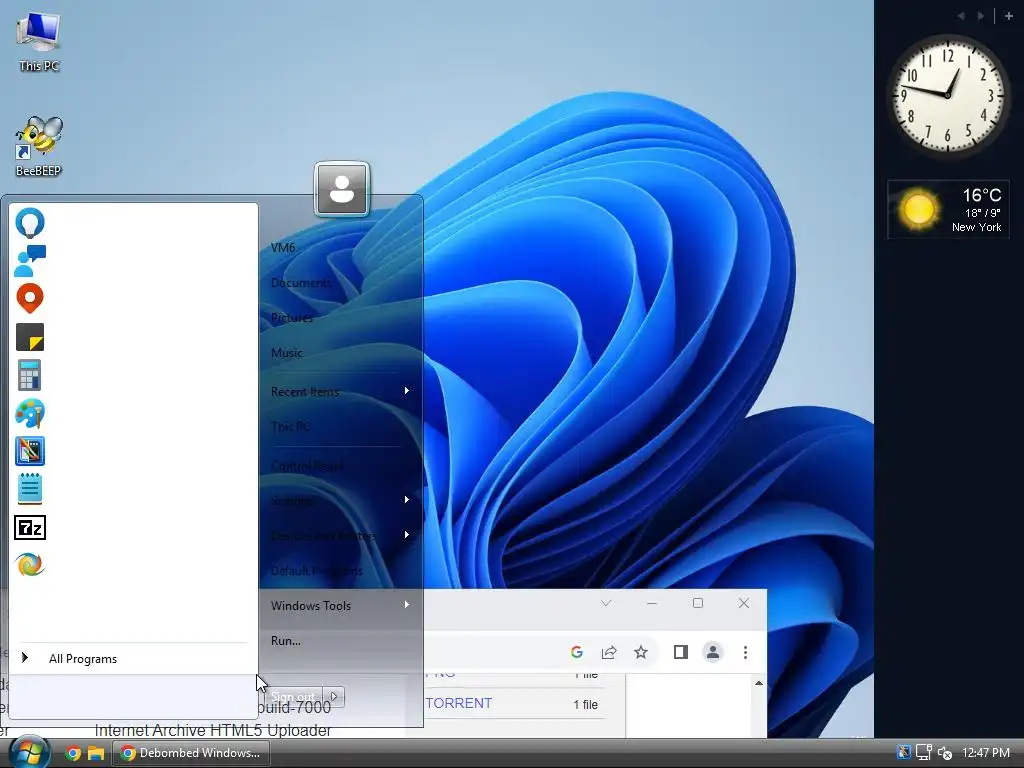Image resolution: width=1024 pixels, height=768 pixels.
Task: Toggle Chrome side panel icon
Action: tap(680, 652)
